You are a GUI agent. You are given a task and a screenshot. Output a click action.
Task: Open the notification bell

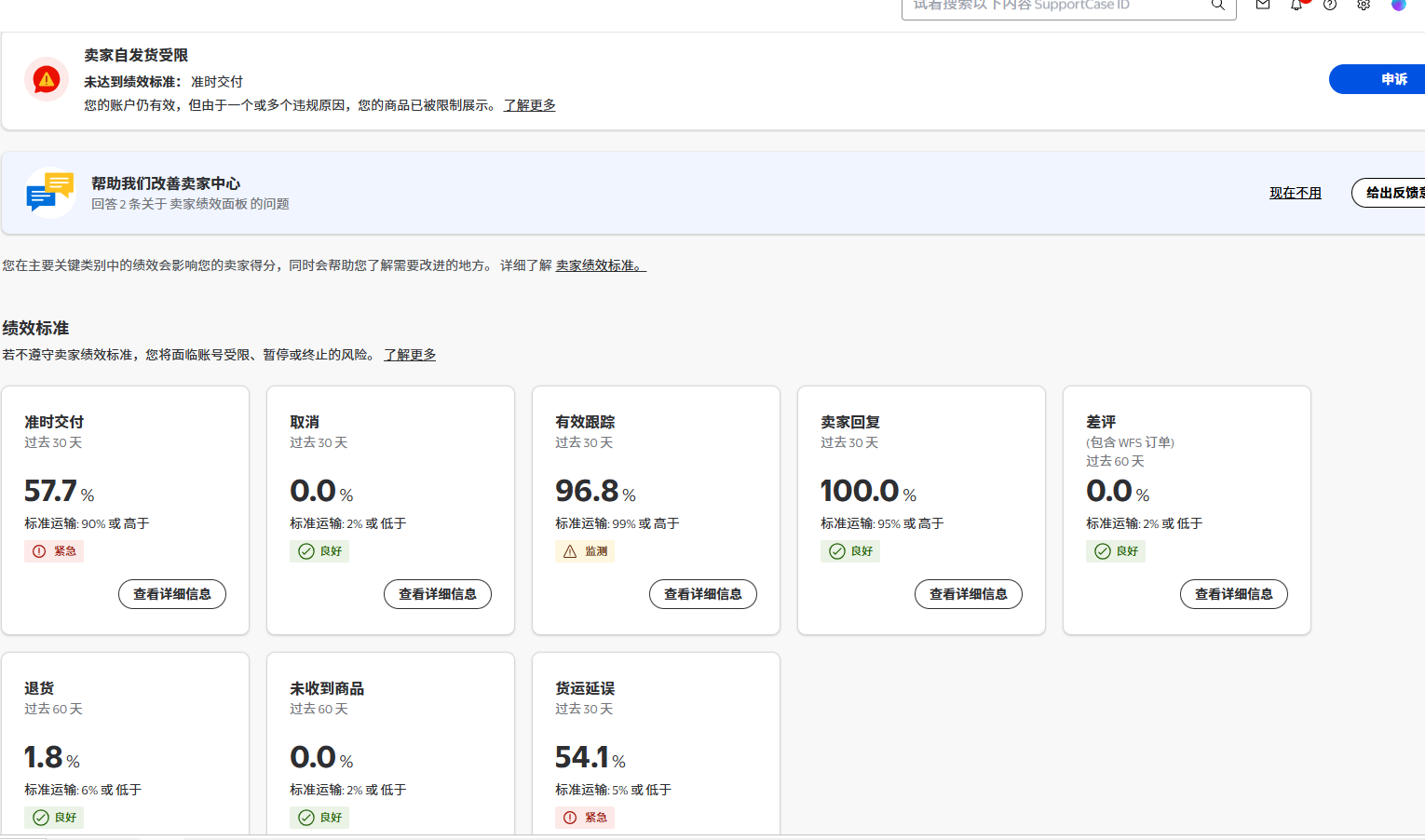click(x=1296, y=5)
